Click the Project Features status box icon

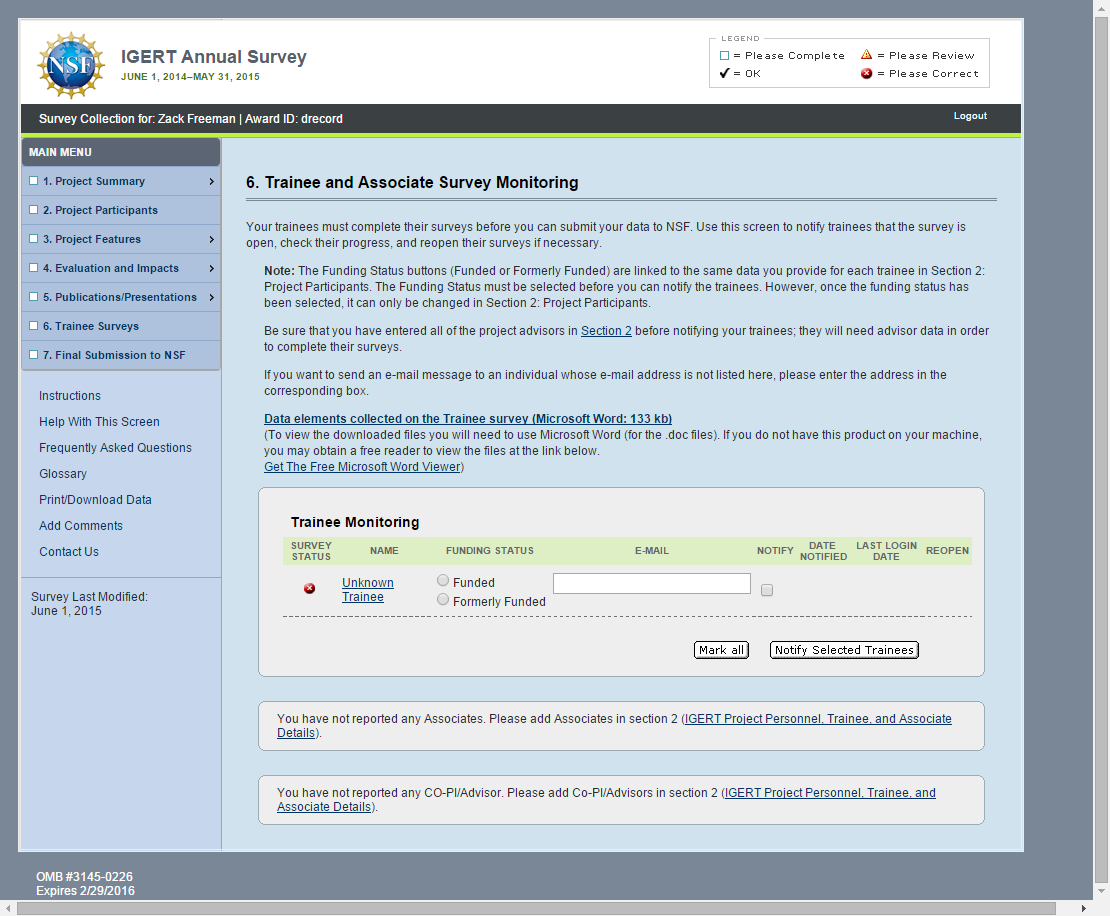tap(33, 239)
